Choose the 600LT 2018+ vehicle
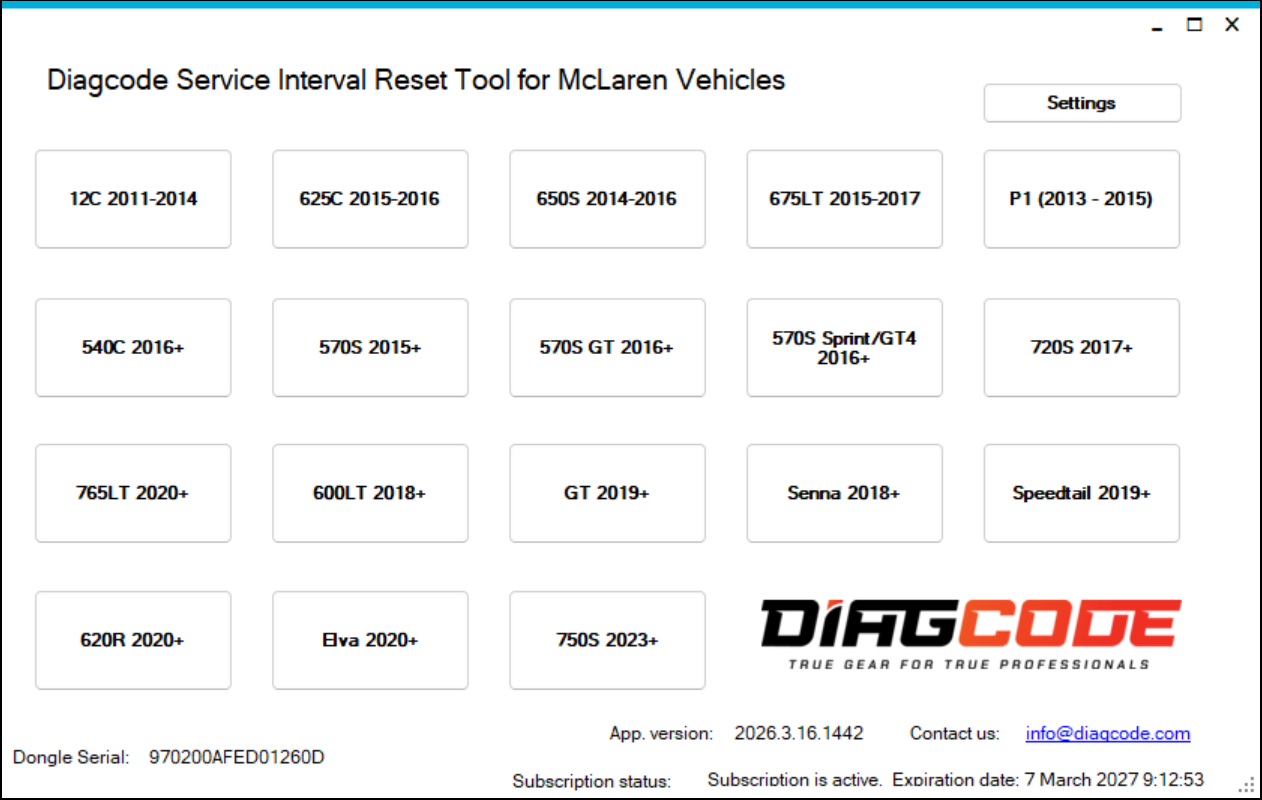Screen dimensions: 1262x800 [370, 493]
